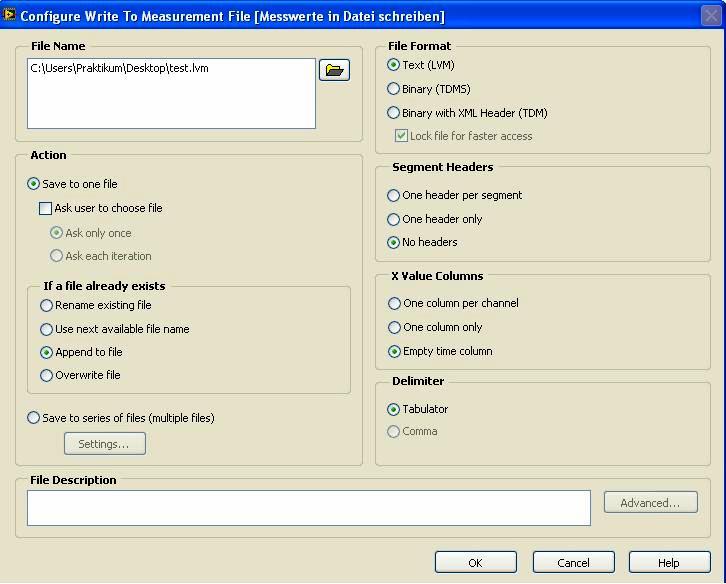Open the folder browse icon next to File Name
The image size is (726, 584).
pos(334,70)
